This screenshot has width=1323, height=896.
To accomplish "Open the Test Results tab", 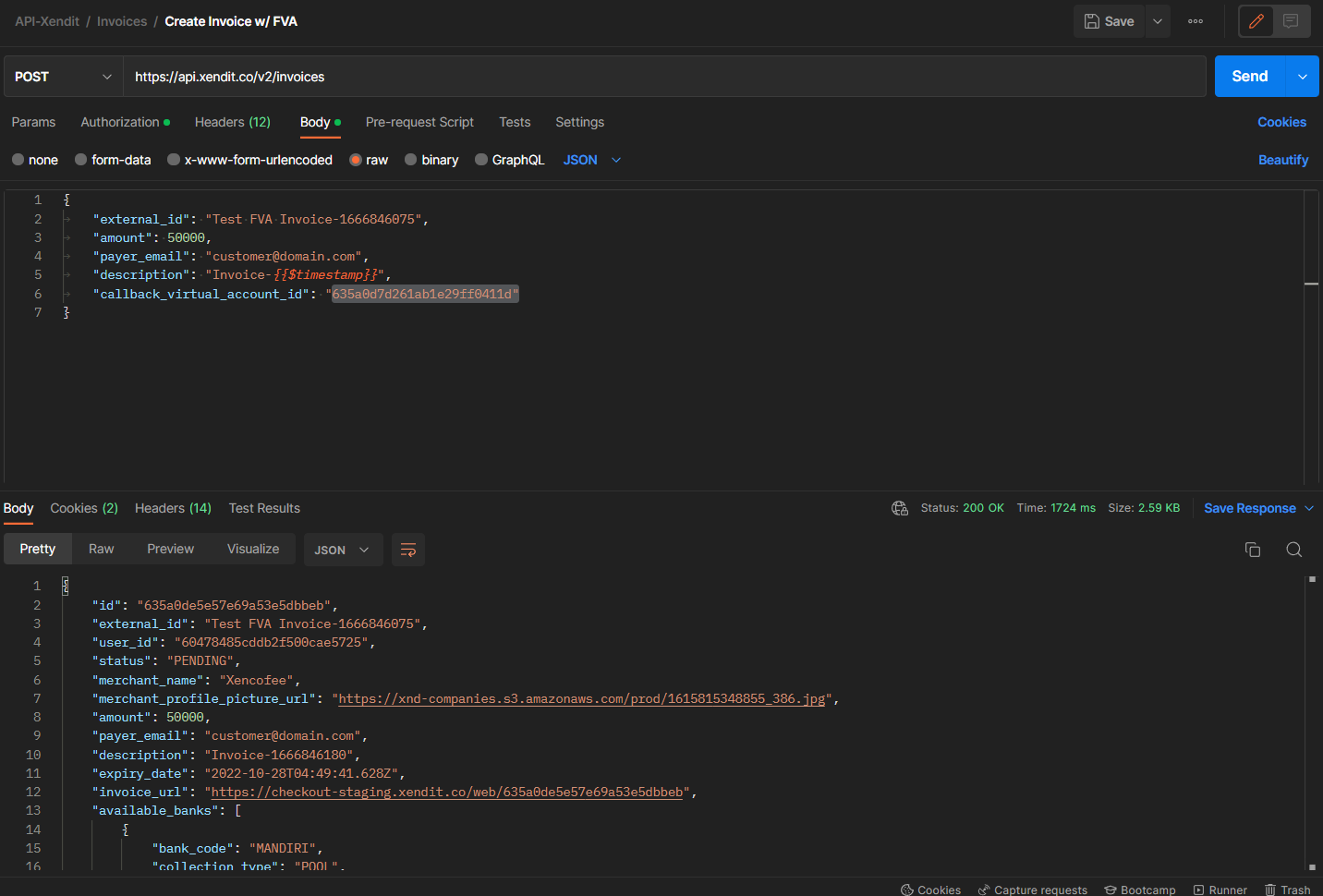I will tap(264, 508).
